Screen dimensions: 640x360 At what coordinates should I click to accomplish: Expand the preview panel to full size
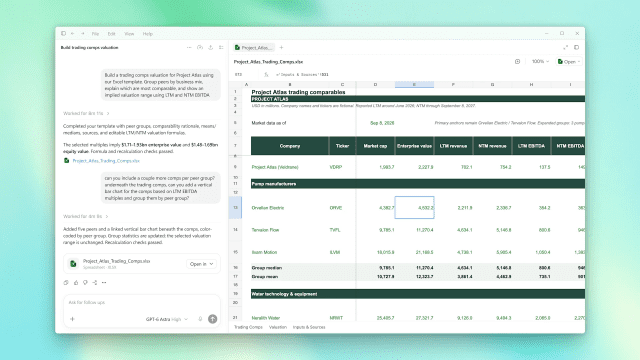tap(565, 47)
